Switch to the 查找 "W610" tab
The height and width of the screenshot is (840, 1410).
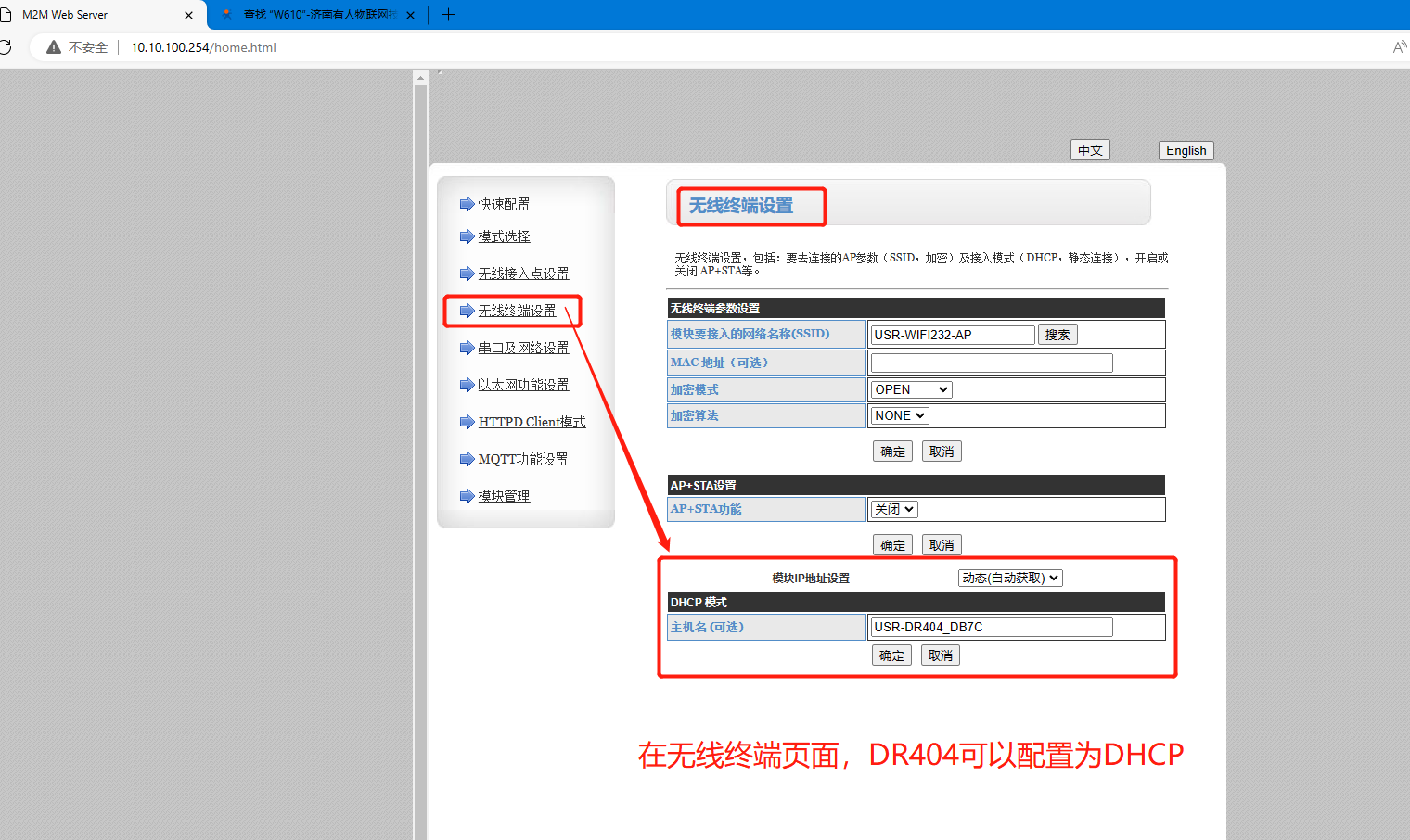click(x=317, y=15)
